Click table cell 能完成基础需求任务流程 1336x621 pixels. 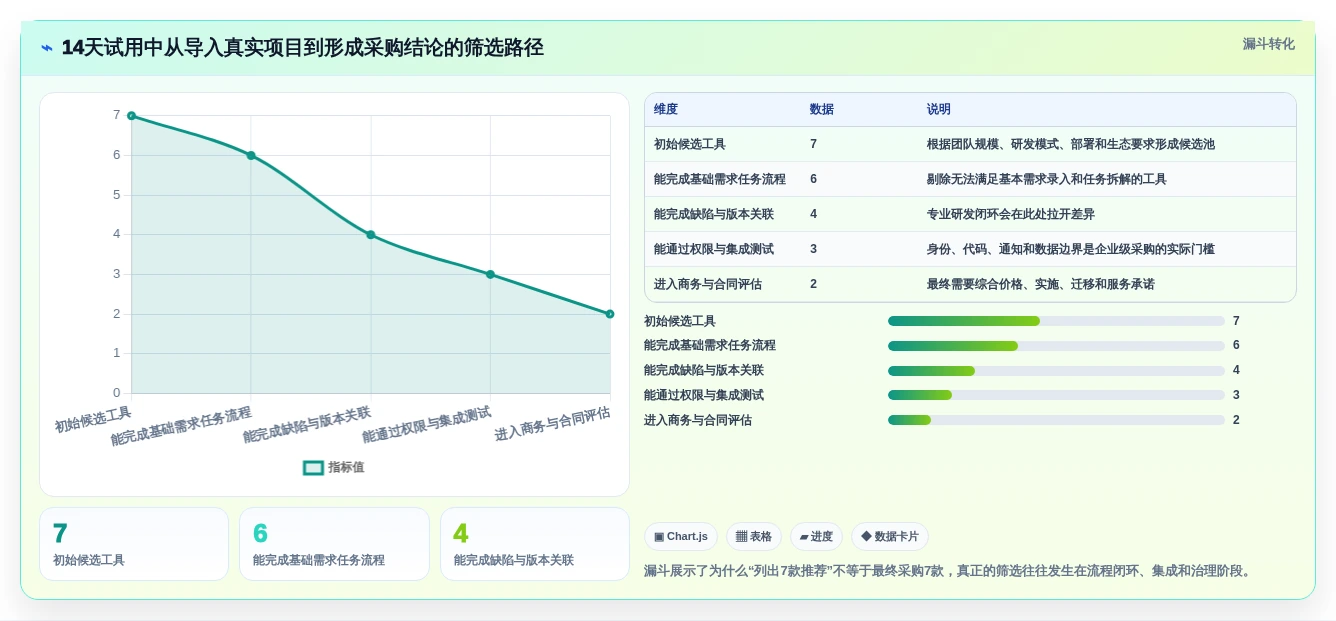[720, 179]
